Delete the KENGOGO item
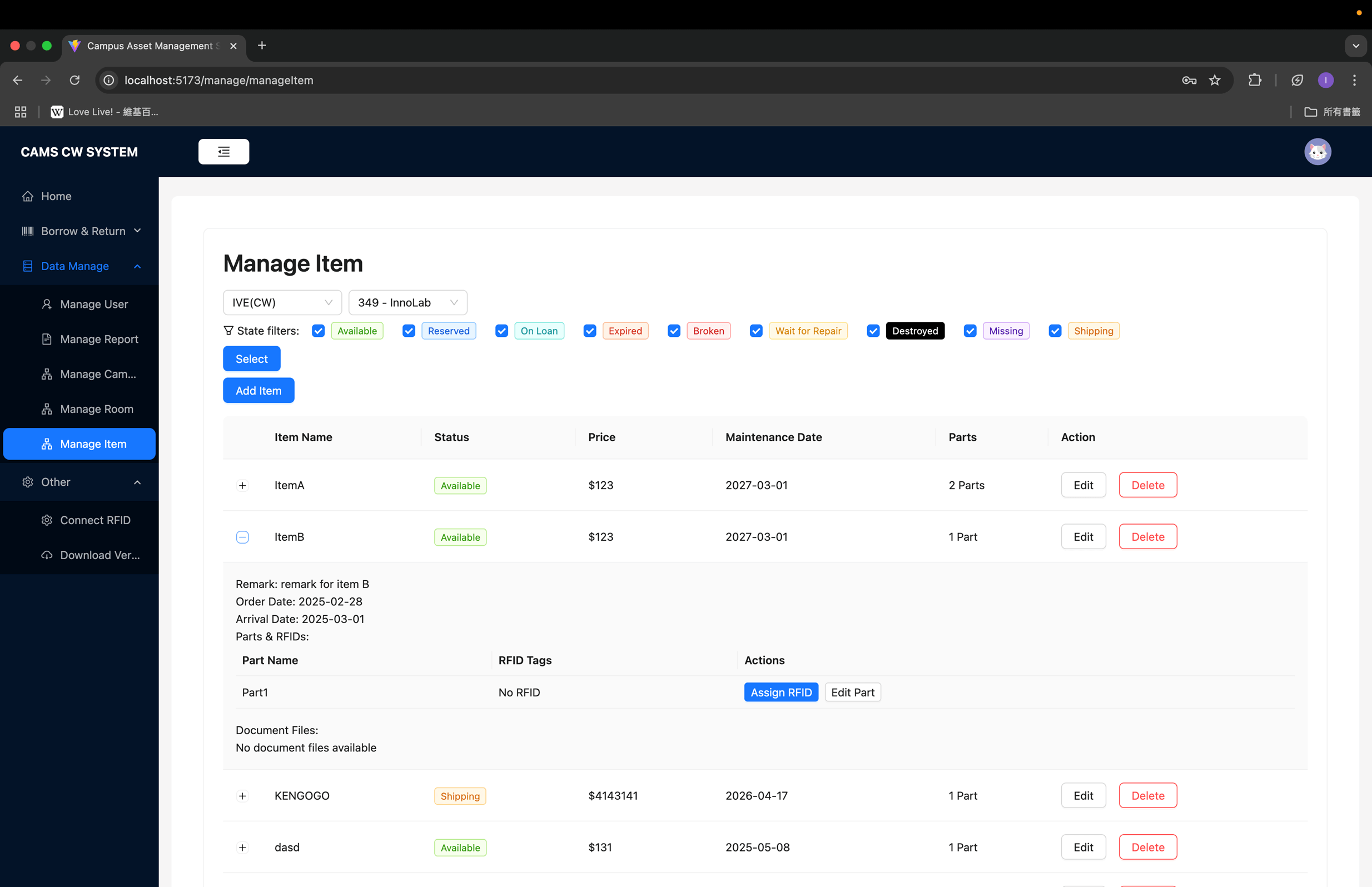 point(1147,795)
